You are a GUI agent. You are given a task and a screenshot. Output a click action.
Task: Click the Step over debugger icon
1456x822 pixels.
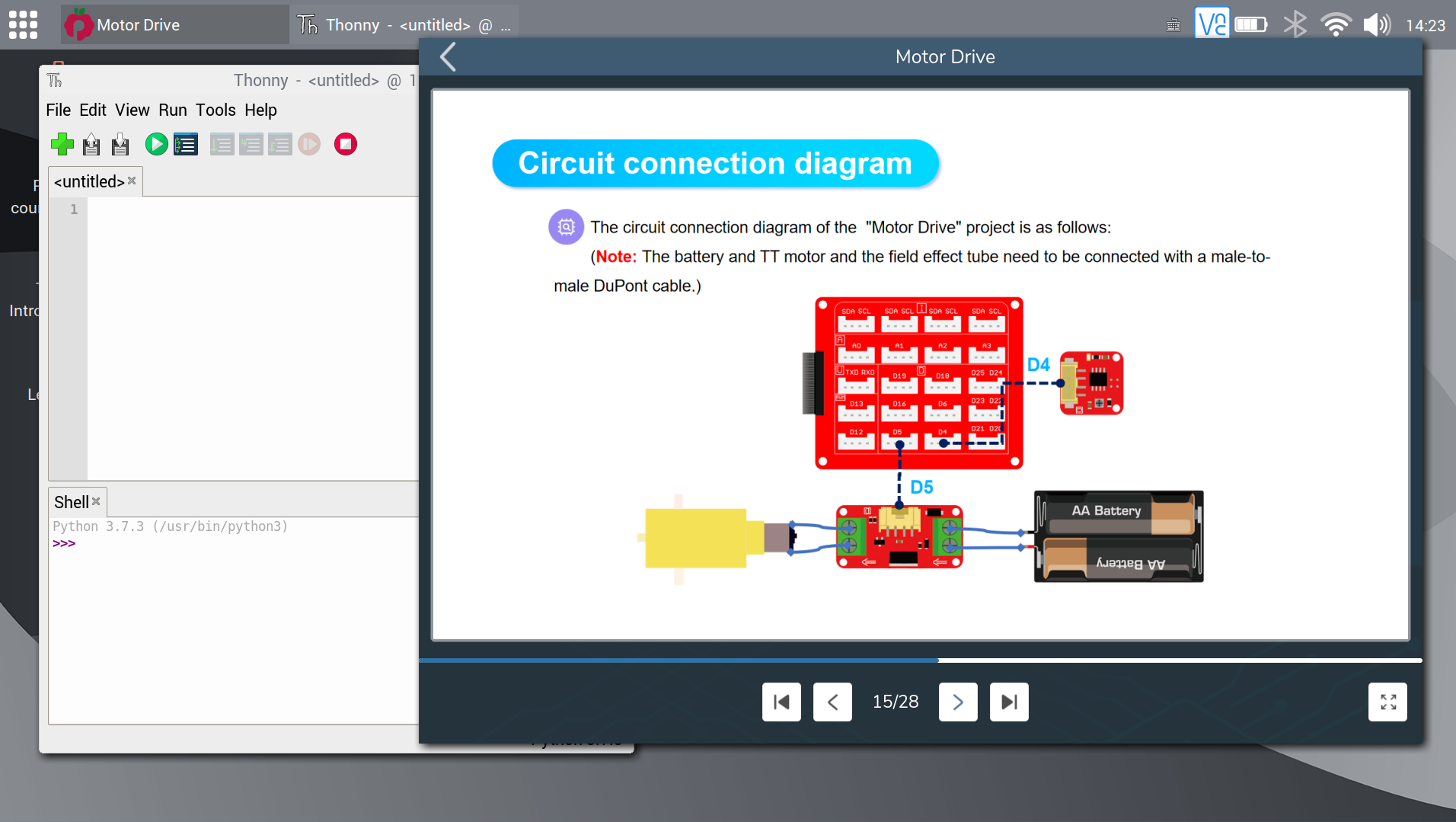tap(222, 144)
